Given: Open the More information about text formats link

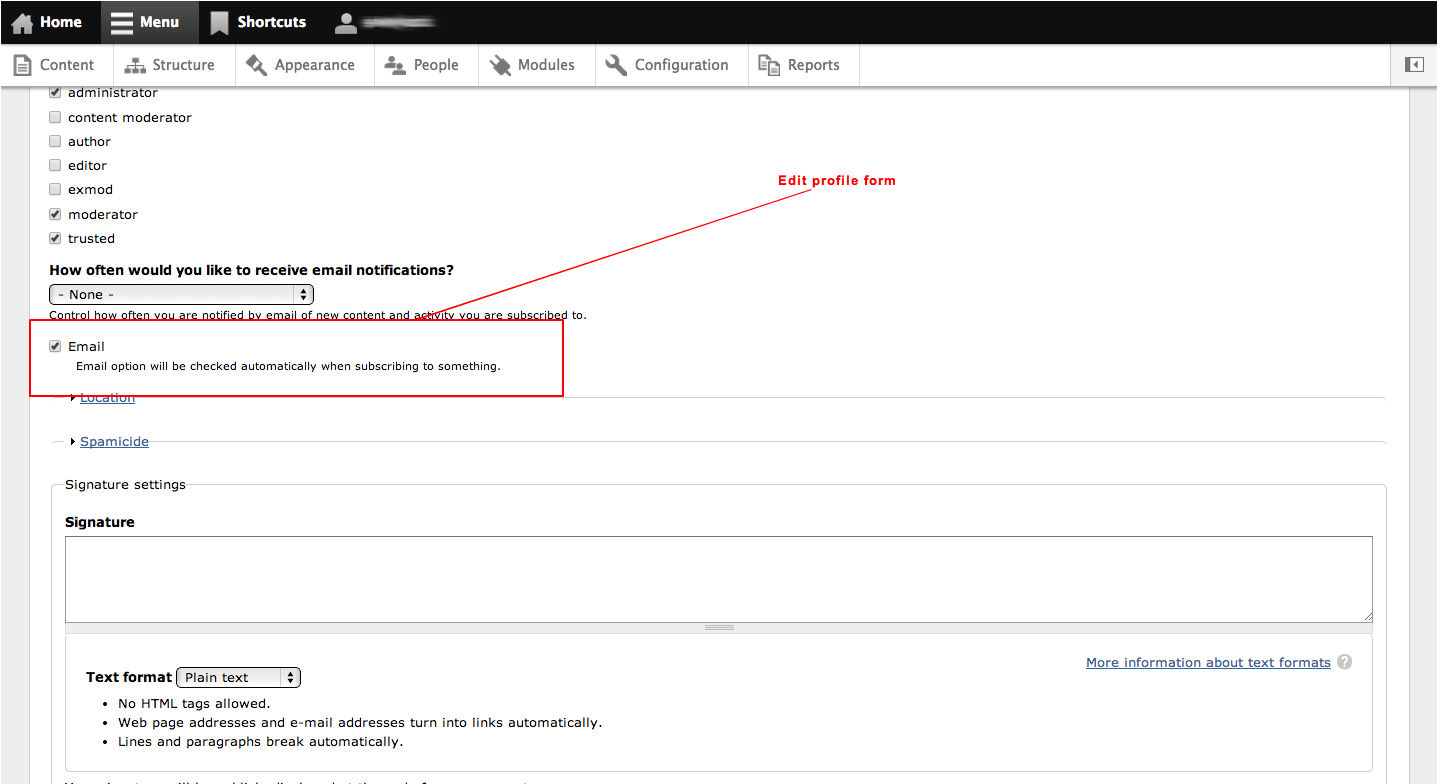Looking at the screenshot, I should click(x=1207, y=661).
